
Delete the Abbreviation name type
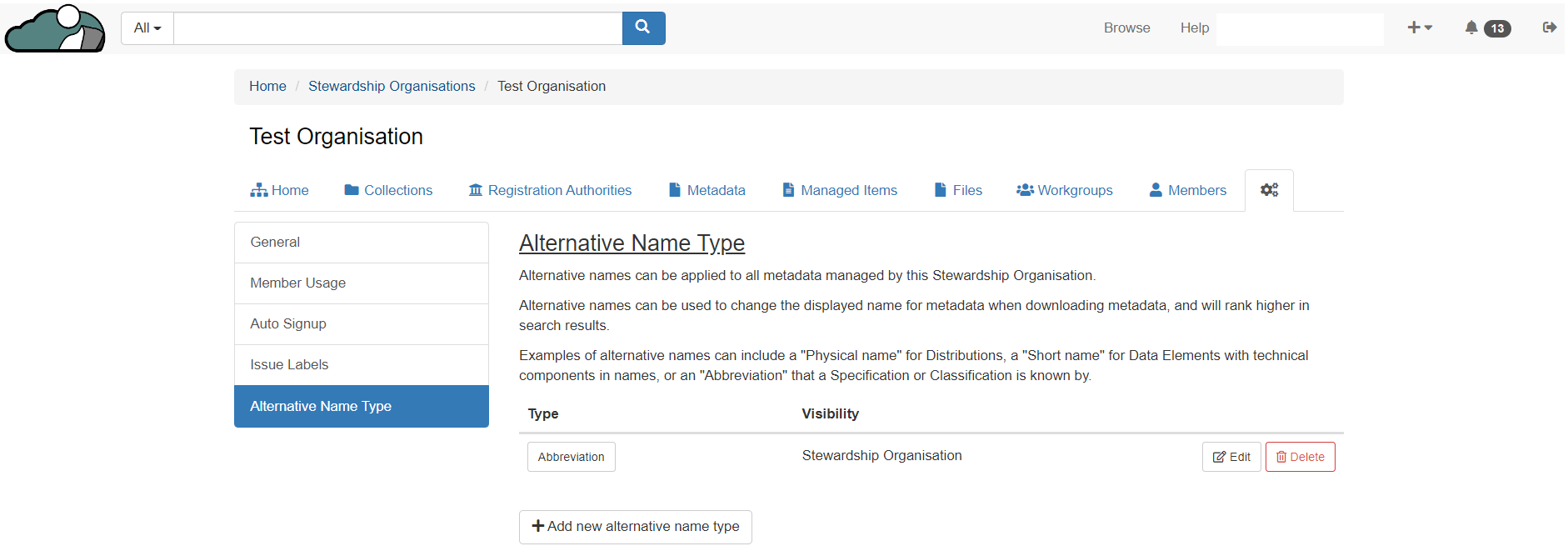point(1300,457)
